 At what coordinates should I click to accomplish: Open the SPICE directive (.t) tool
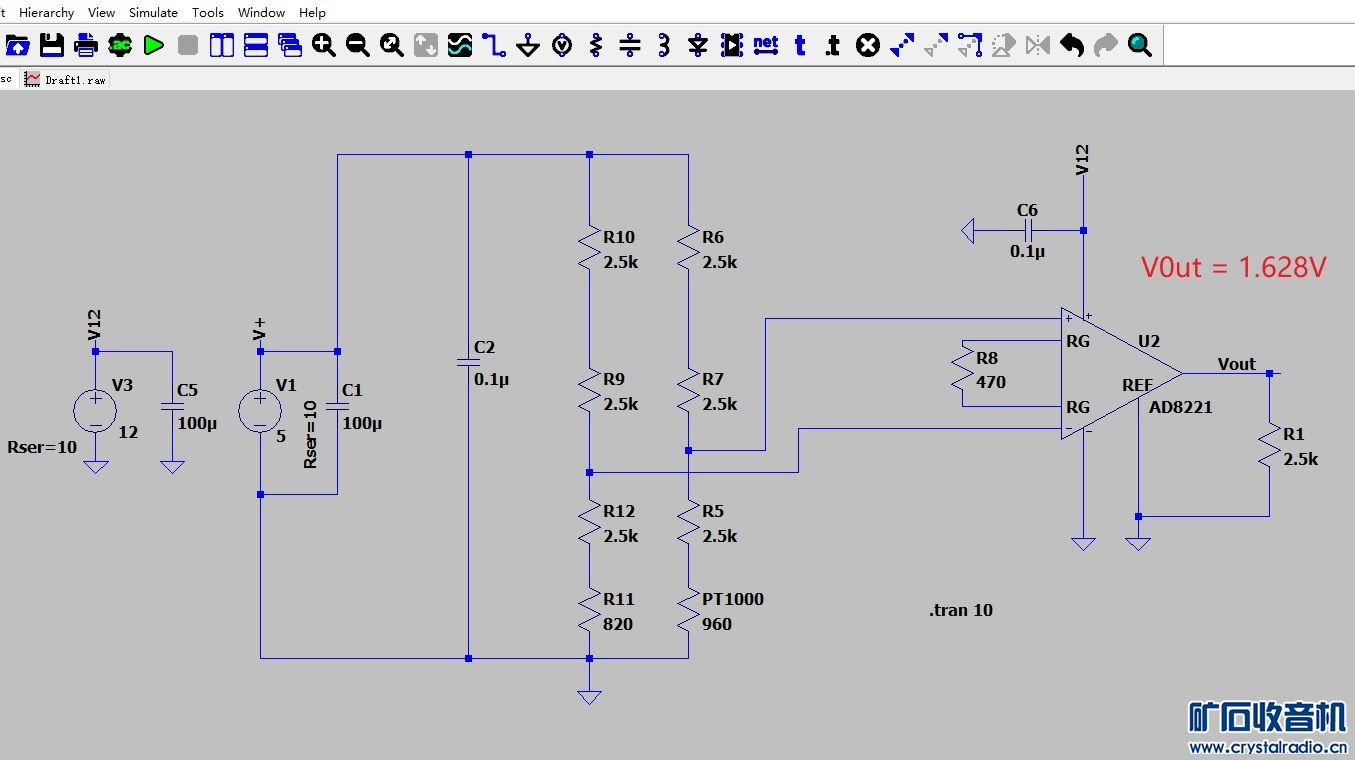[x=832, y=45]
